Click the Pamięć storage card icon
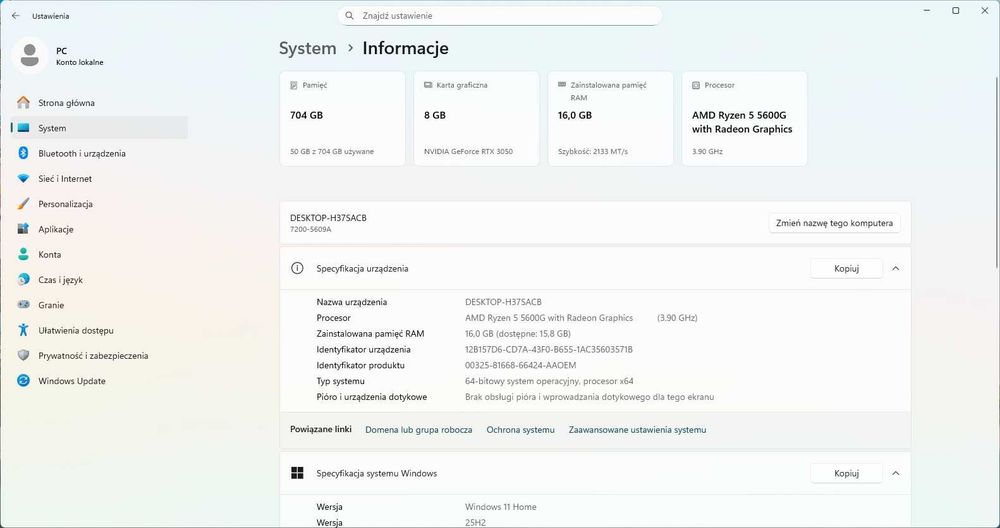The width and height of the screenshot is (1000, 528). tap(294, 85)
